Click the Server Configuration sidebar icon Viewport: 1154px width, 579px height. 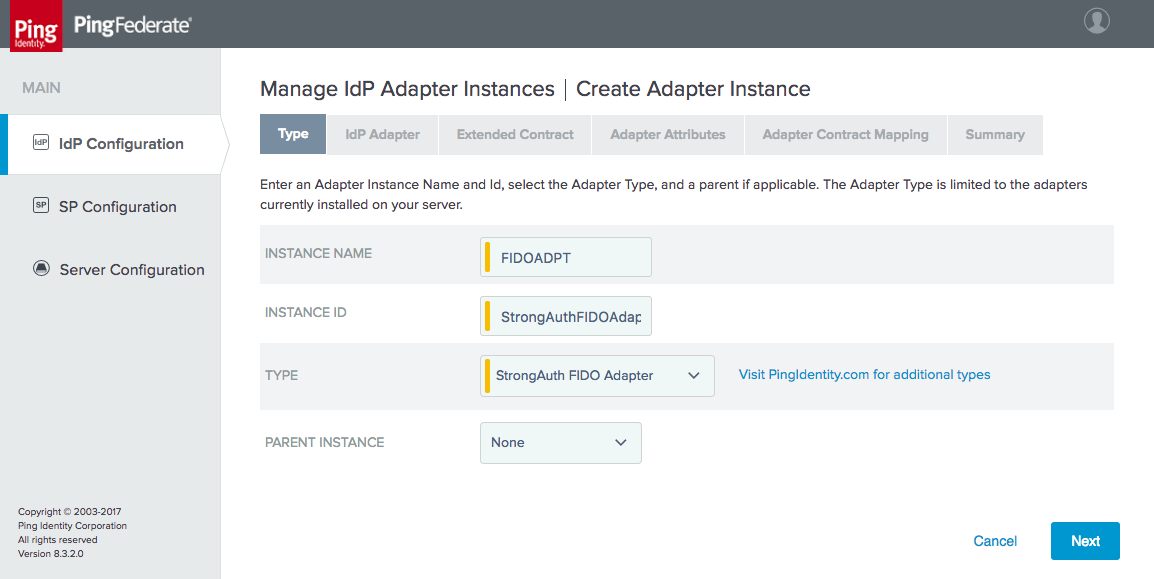tap(41, 269)
